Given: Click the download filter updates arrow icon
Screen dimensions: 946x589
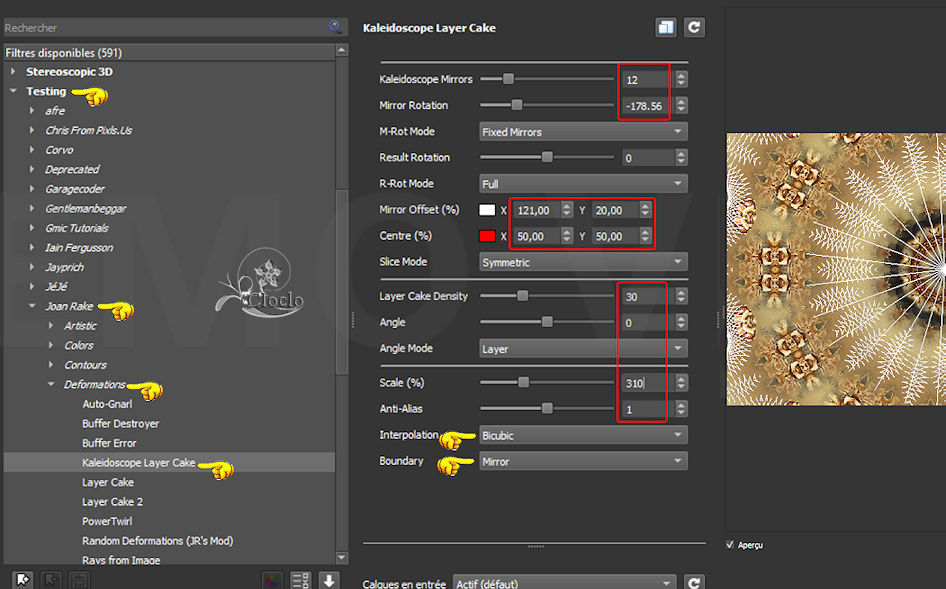Looking at the screenshot, I should (x=329, y=580).
